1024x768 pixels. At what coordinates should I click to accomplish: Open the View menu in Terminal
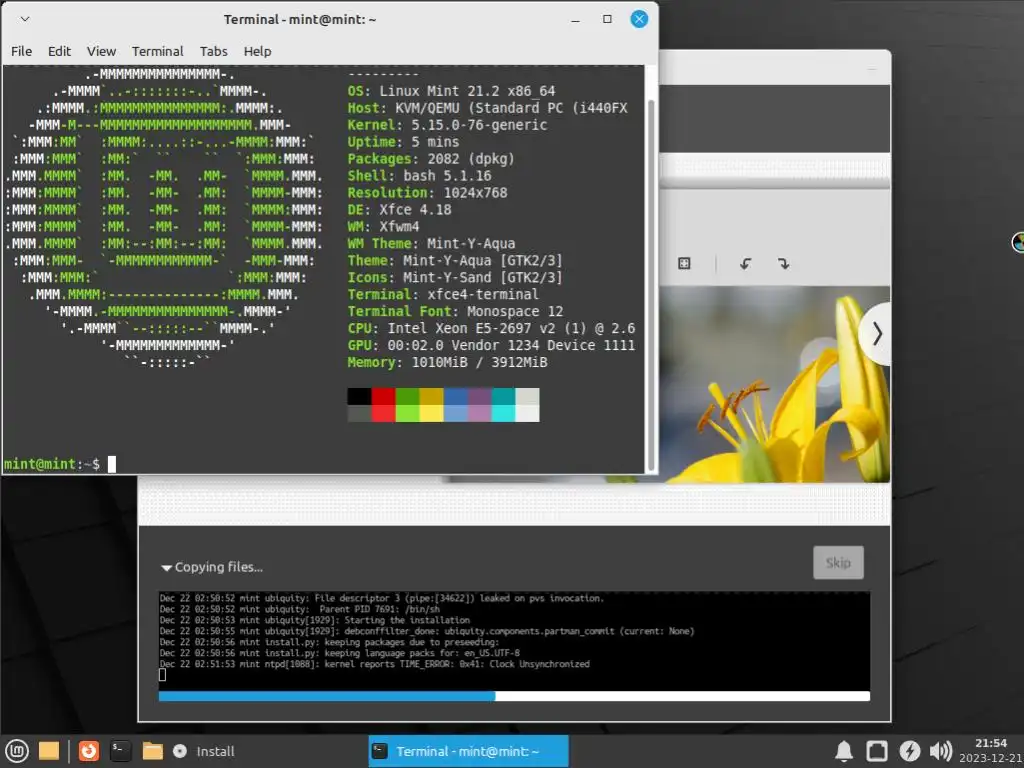pos(101,51)
